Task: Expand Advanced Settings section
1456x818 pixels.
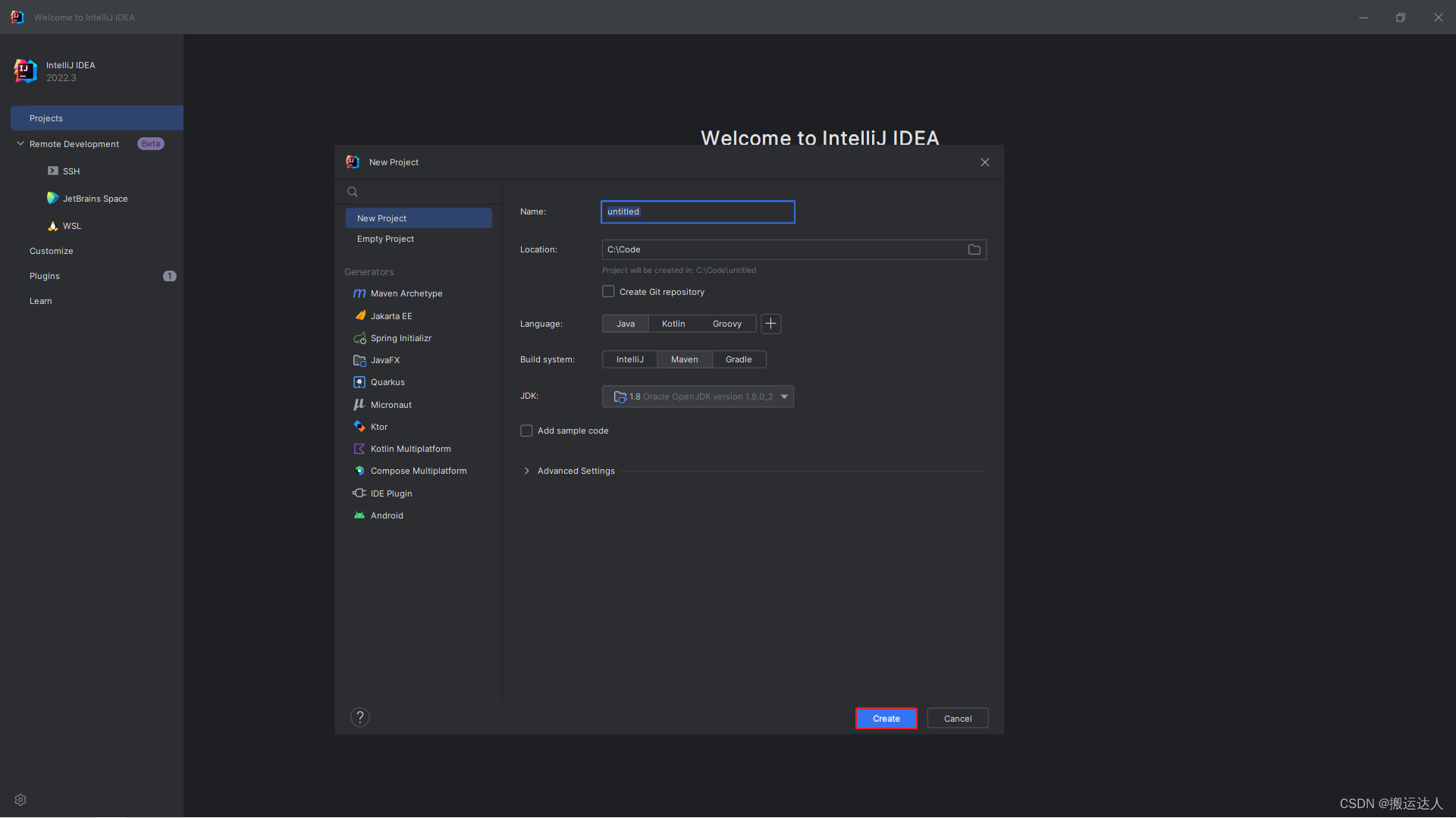Action: point(526,471)
